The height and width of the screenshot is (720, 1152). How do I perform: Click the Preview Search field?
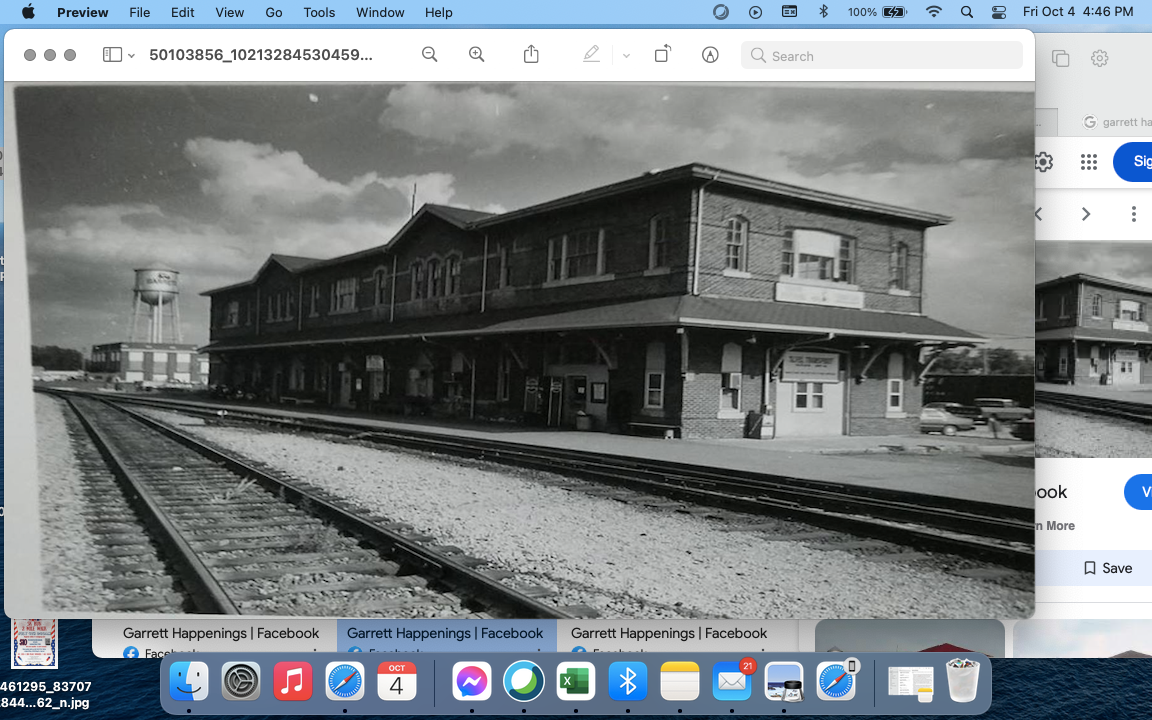point(882,56)
